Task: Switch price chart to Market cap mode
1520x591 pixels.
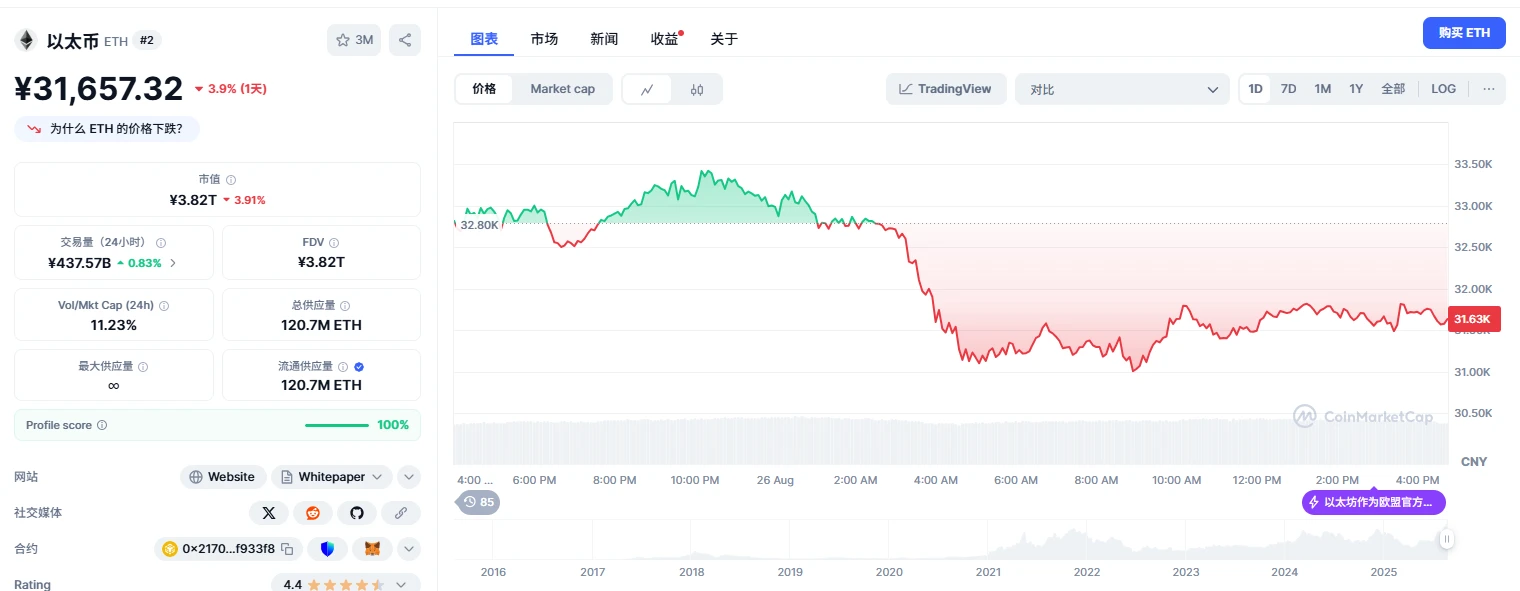Action: (x=562, y=89)
